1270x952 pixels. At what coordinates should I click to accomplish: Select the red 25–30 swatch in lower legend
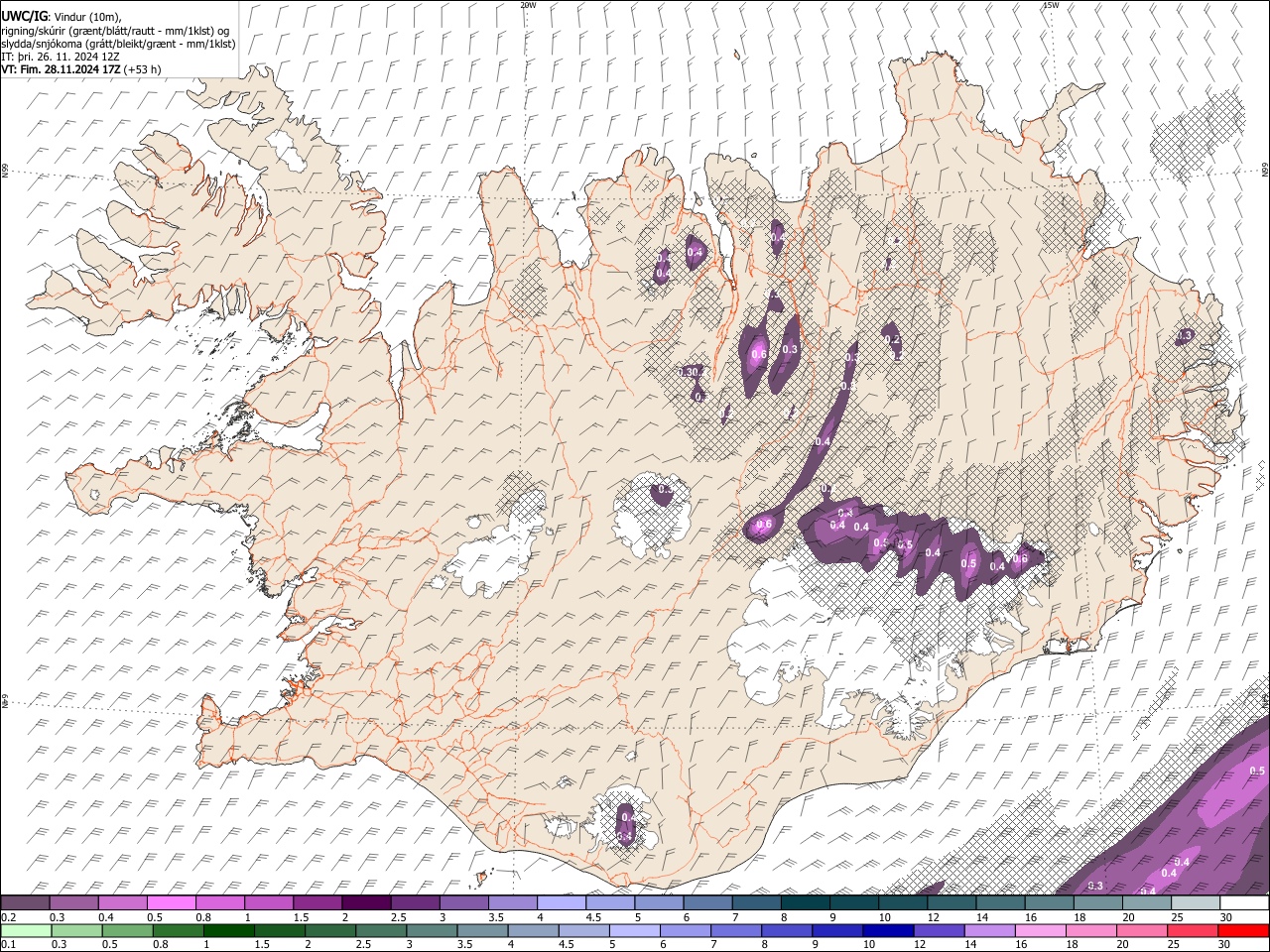tap(1194, 930)
